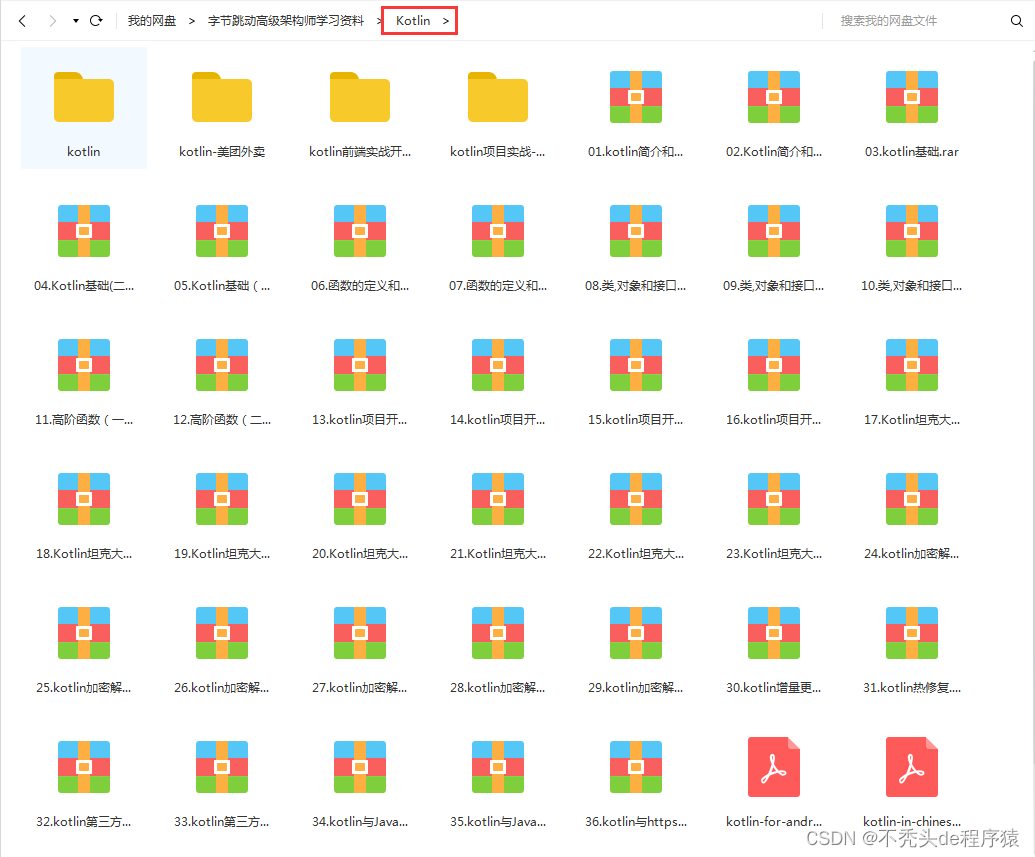This screenshot has width=1035, height=857.
Task: Select archive 29.kotlin加密解...
Action: coord(636,633)
